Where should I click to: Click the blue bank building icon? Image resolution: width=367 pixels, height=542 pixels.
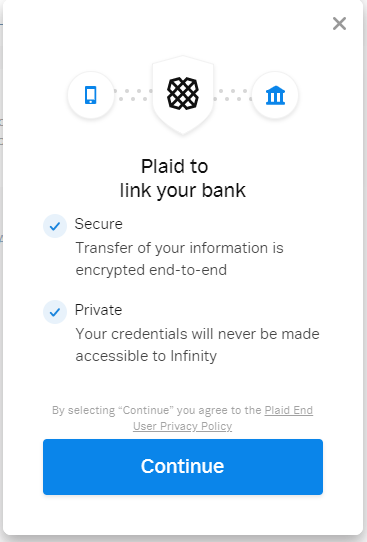click(275, 95)
